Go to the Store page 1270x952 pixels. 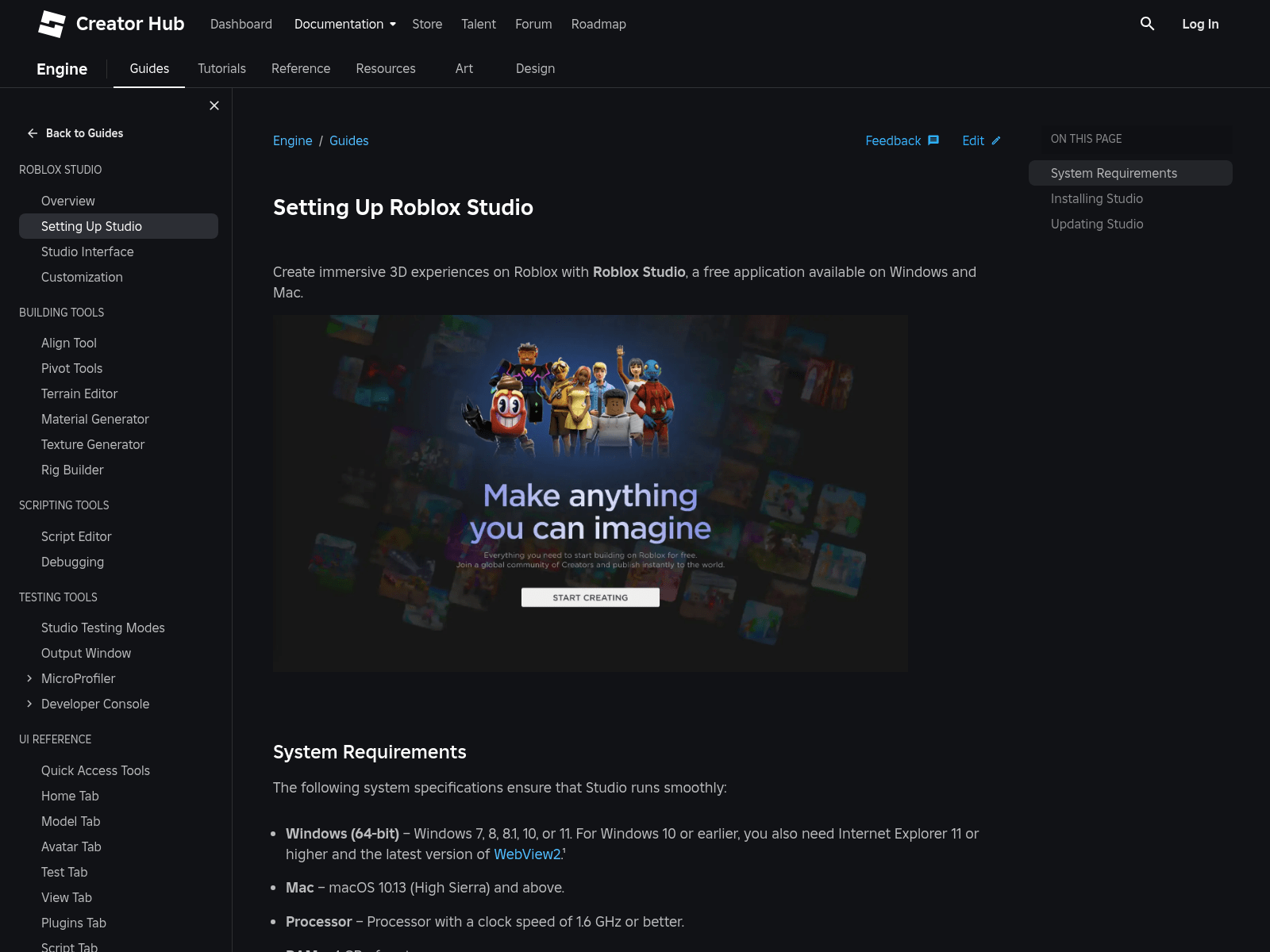pos(427,24)
